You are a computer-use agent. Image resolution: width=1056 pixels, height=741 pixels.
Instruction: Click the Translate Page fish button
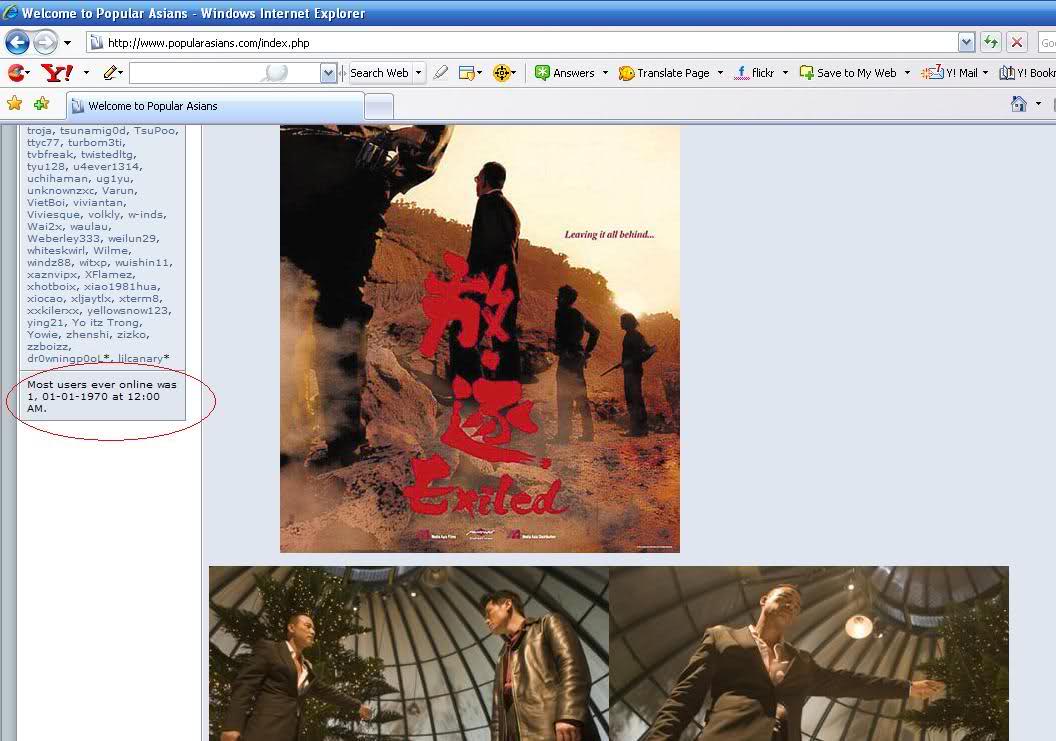[664, 73]
